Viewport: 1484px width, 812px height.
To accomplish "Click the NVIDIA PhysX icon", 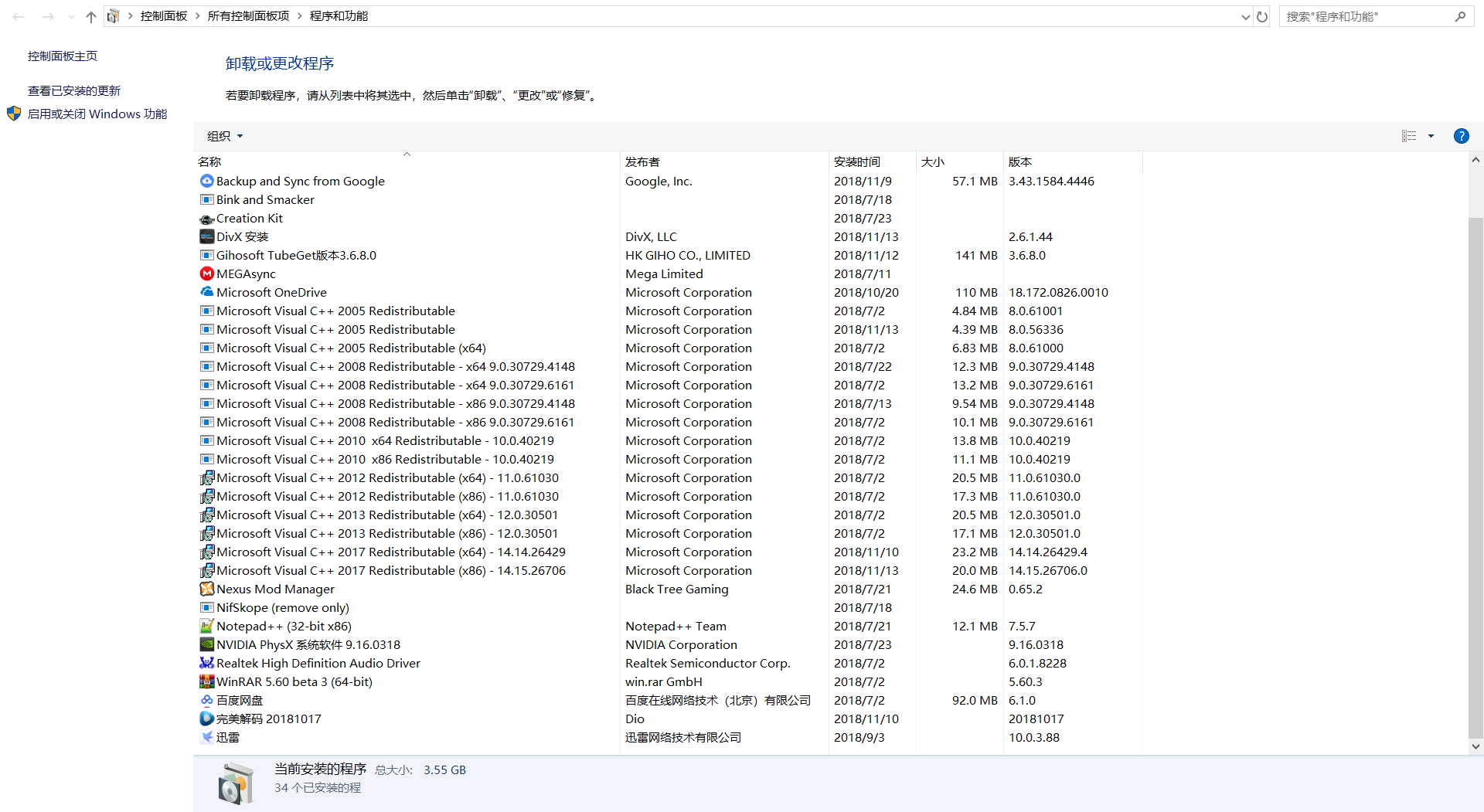I will (x=206, y=644).
